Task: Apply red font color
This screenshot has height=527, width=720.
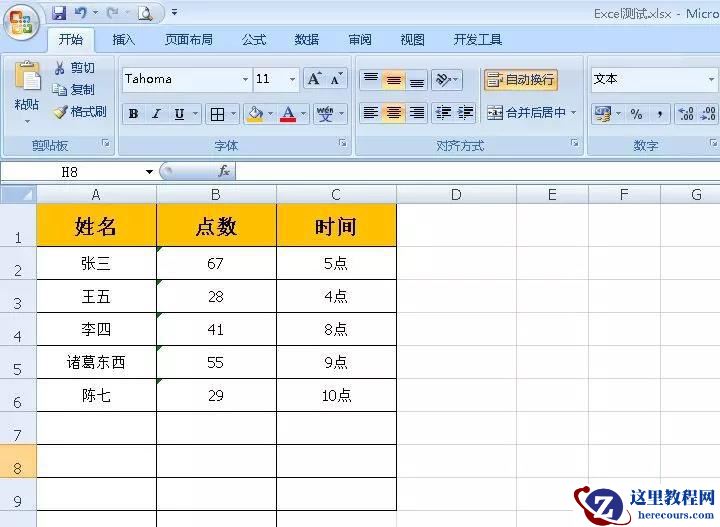Action: coord(288,114)
